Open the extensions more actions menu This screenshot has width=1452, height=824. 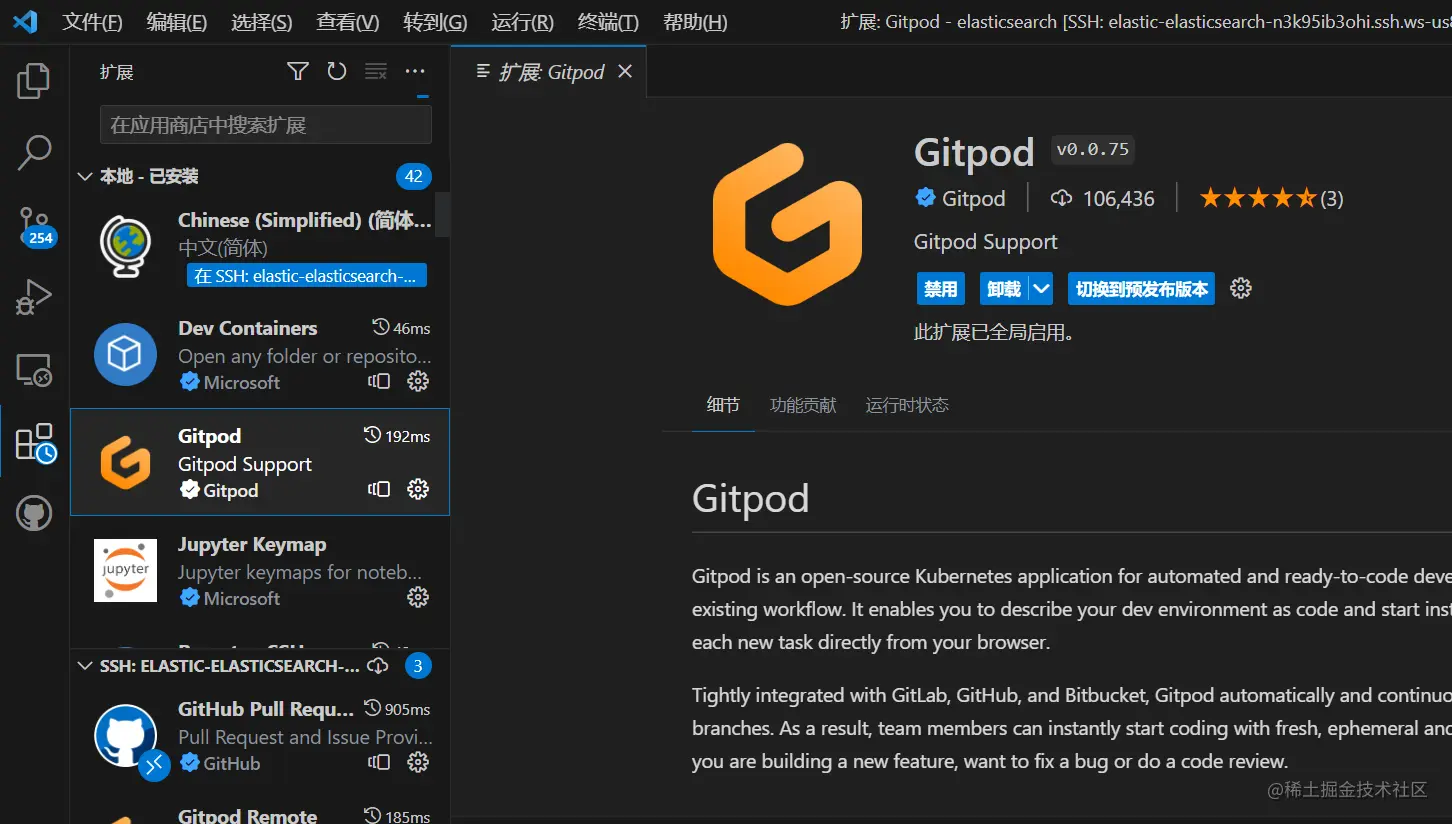[415, 71]
